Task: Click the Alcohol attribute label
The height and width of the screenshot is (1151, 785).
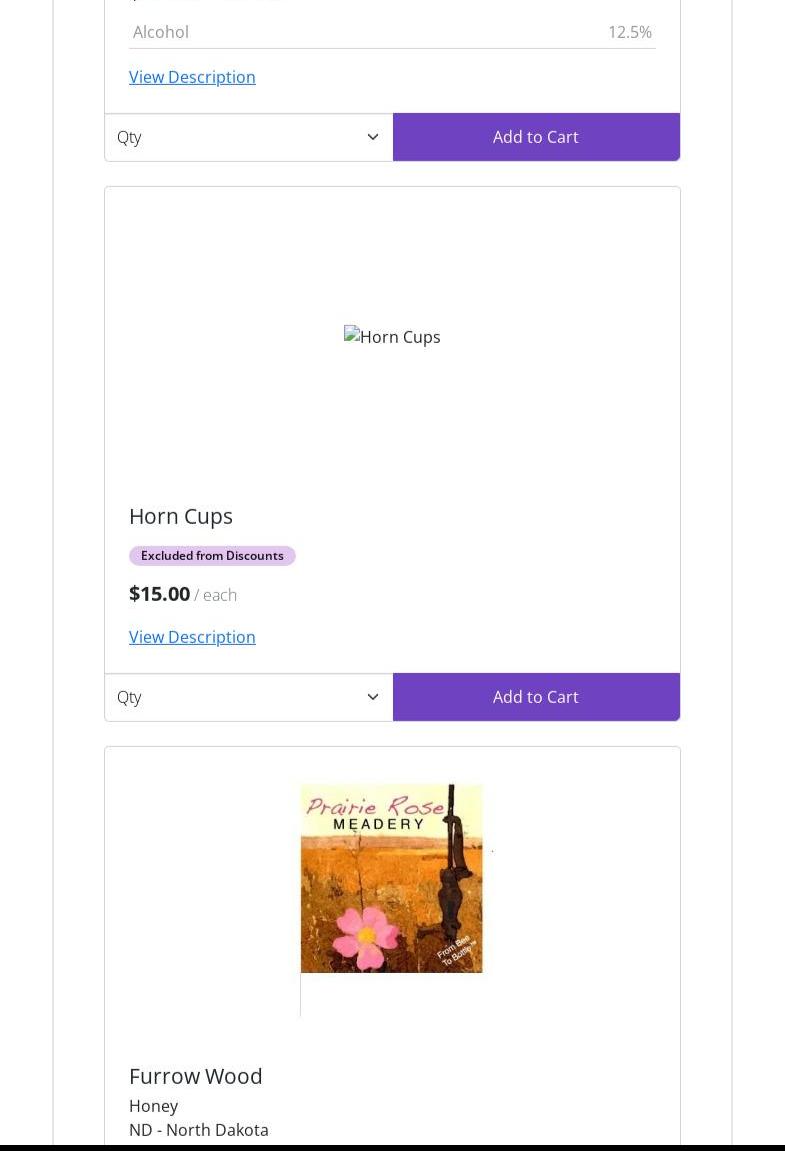Action: [x=161, y=32]
